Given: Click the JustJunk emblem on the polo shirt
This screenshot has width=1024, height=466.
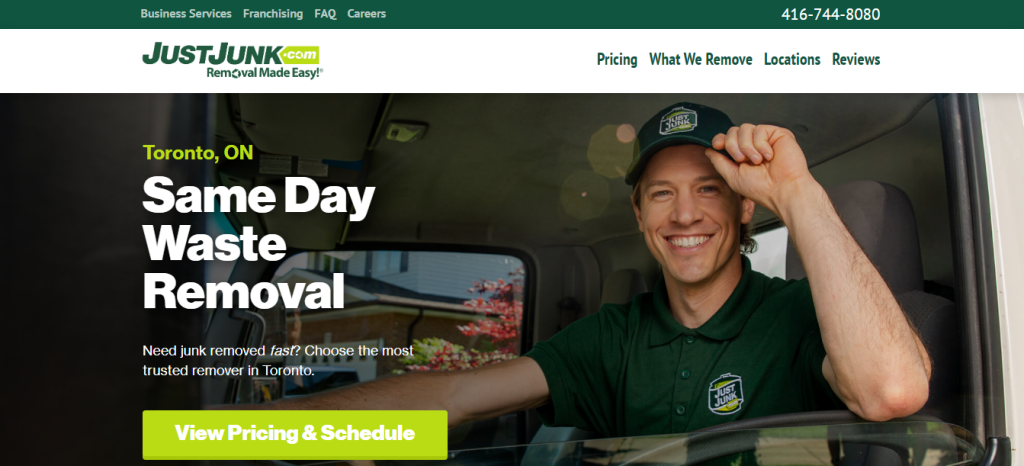Looking at the screenshot, I should (x=726, y=394).
